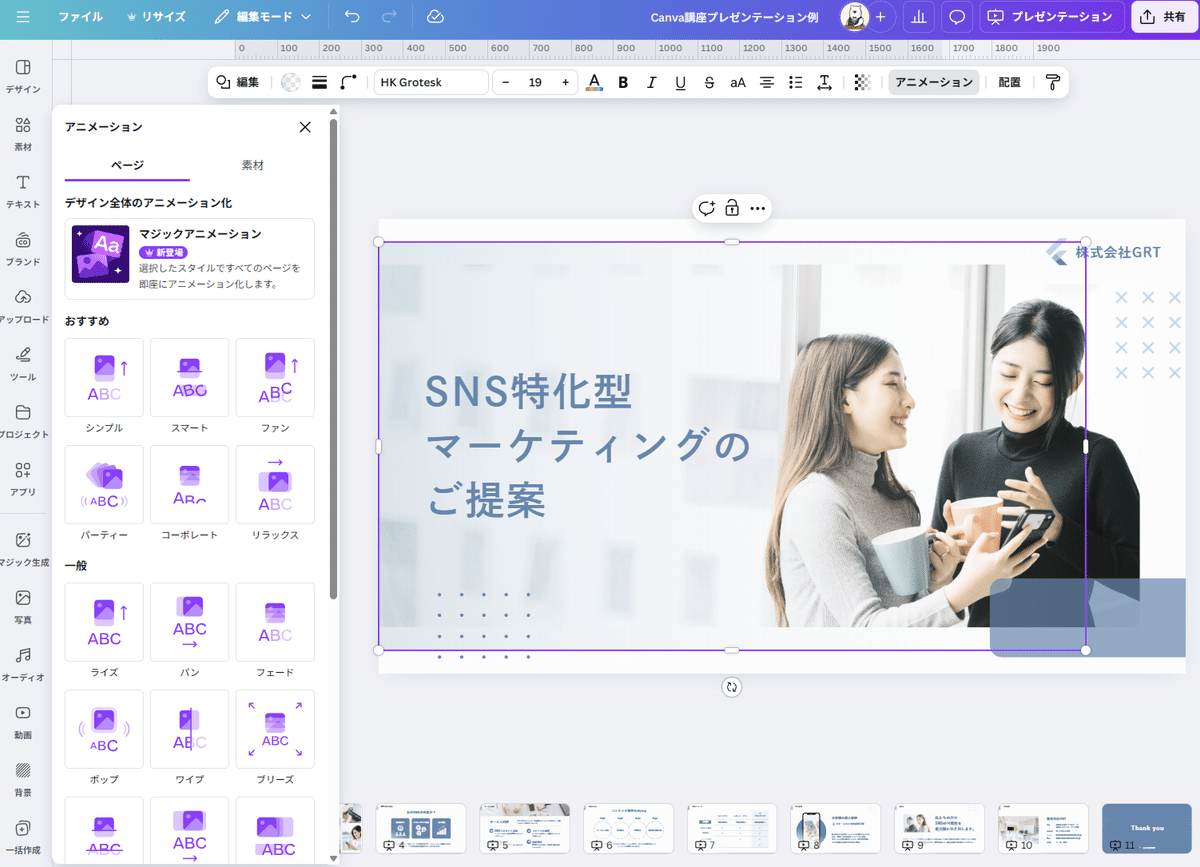
Task: Toggle bulleted list formatting
Action: coord(796,83)
